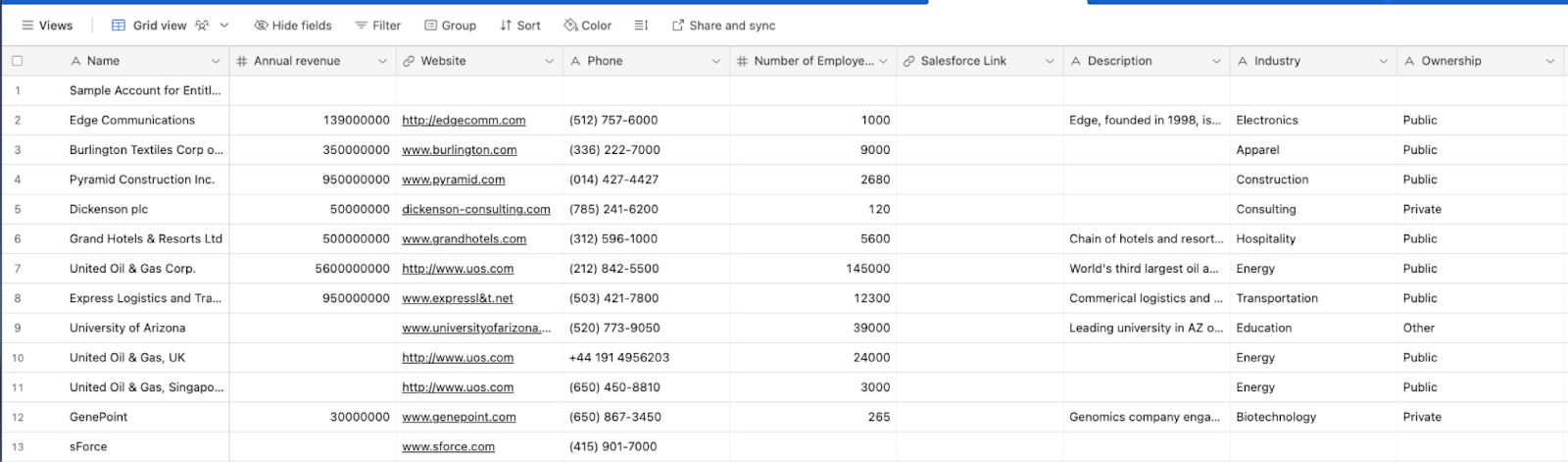
Task: Click the Hospitality industry cell
Action: [1312, 238]
